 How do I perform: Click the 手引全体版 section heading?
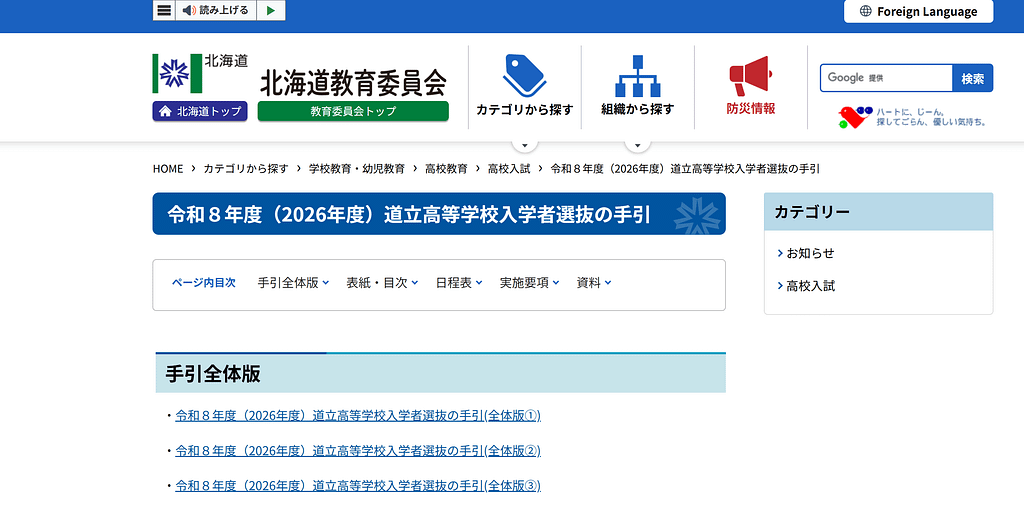[213, 373]
